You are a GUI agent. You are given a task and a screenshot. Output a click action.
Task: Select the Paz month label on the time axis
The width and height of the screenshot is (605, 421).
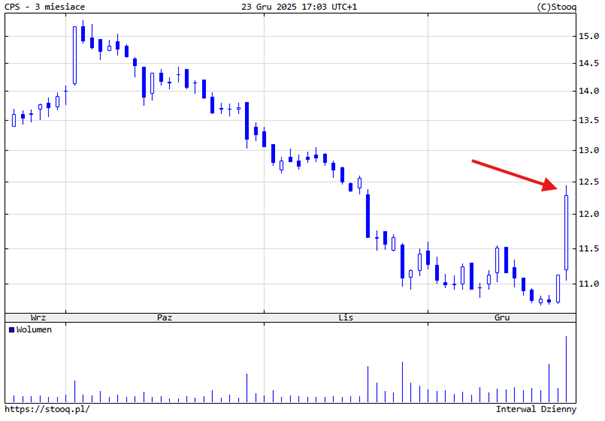coord(165,317)
